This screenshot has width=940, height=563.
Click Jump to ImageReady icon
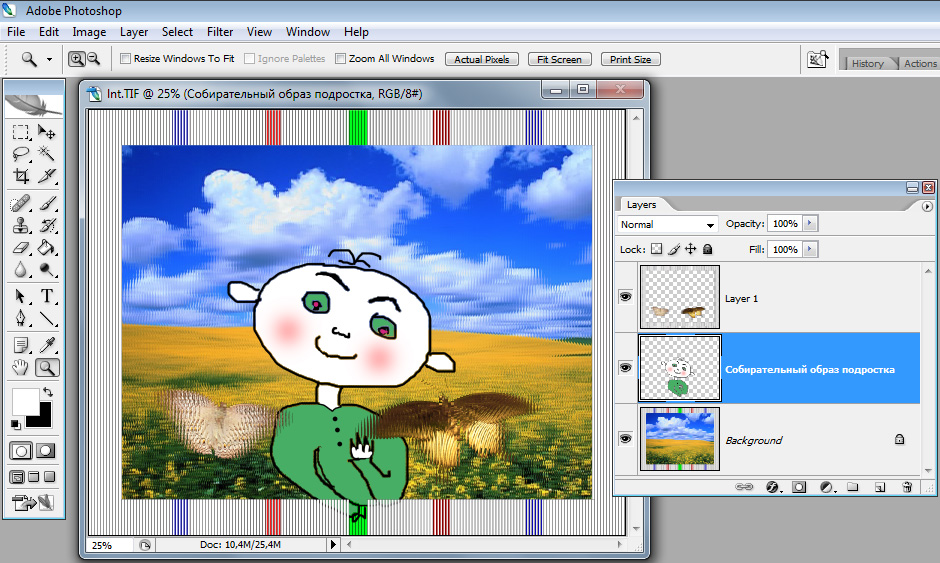click(33, 502)
